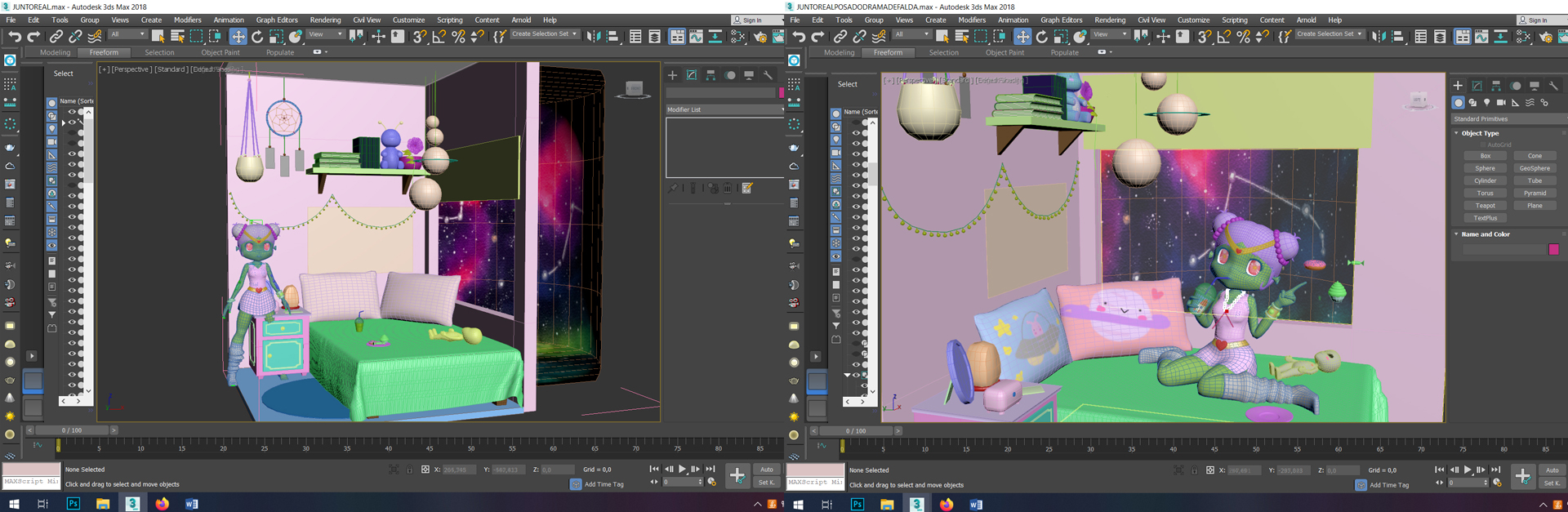
Task: Toggle the selection lock icon in the left status bar
Action: [x=409, y=470]
